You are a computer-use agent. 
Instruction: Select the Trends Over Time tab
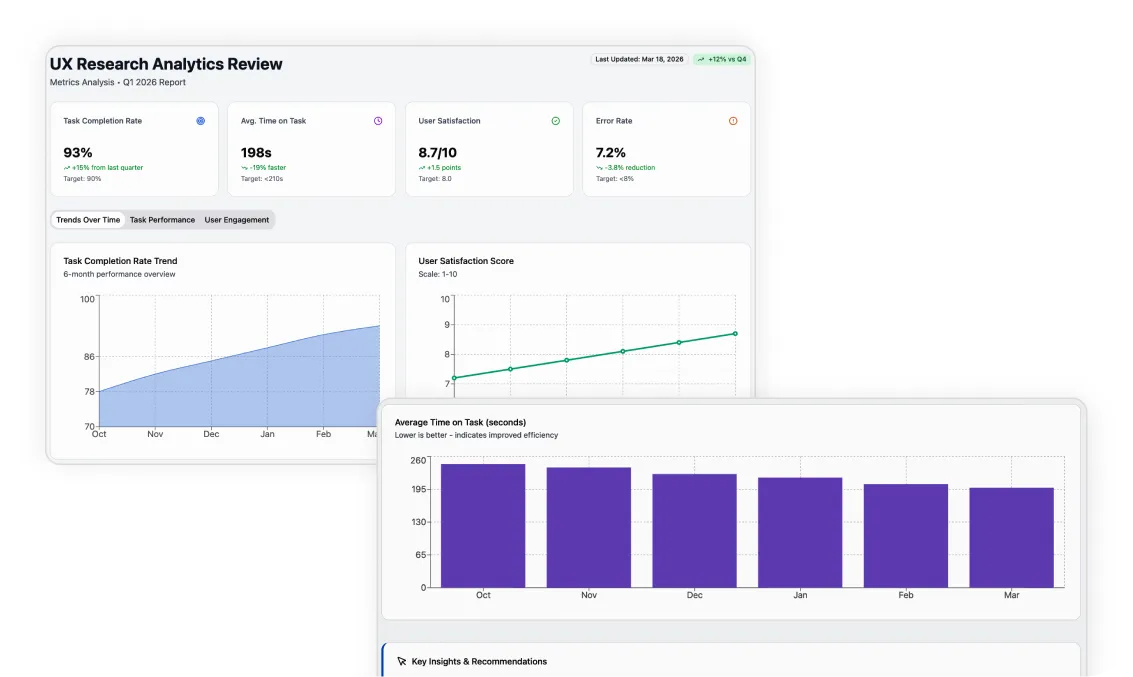[x=88, y=220]
